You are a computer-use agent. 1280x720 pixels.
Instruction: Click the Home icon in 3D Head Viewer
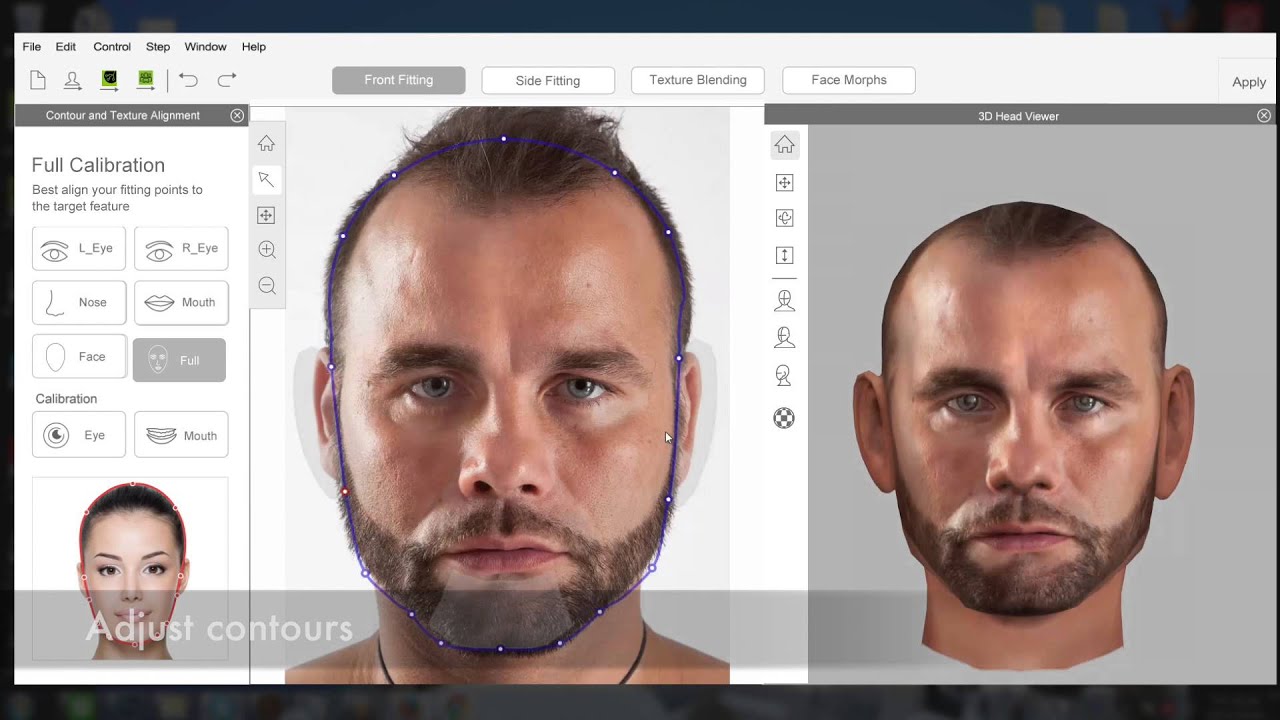(x=784, y=146)
